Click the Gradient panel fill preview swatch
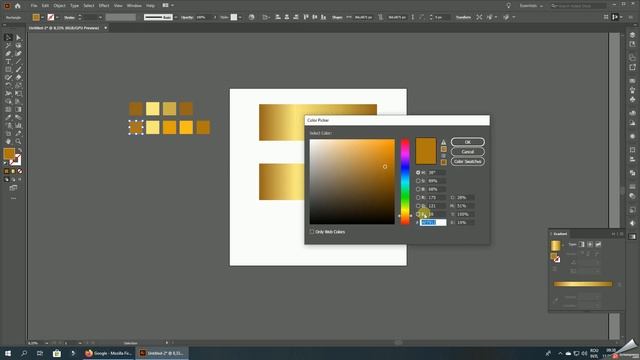This screenshot has height=360, width=640. pyautogui.click(x=556, y=245)
